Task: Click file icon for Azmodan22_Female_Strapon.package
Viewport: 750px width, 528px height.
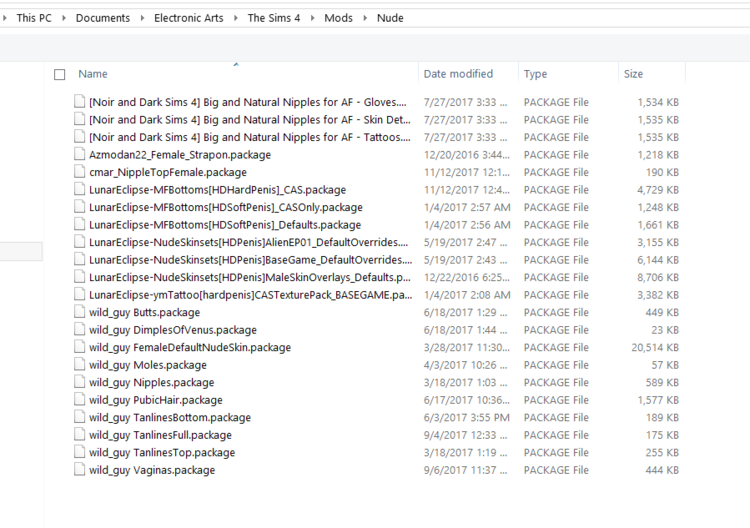Action: coord(79,154)
